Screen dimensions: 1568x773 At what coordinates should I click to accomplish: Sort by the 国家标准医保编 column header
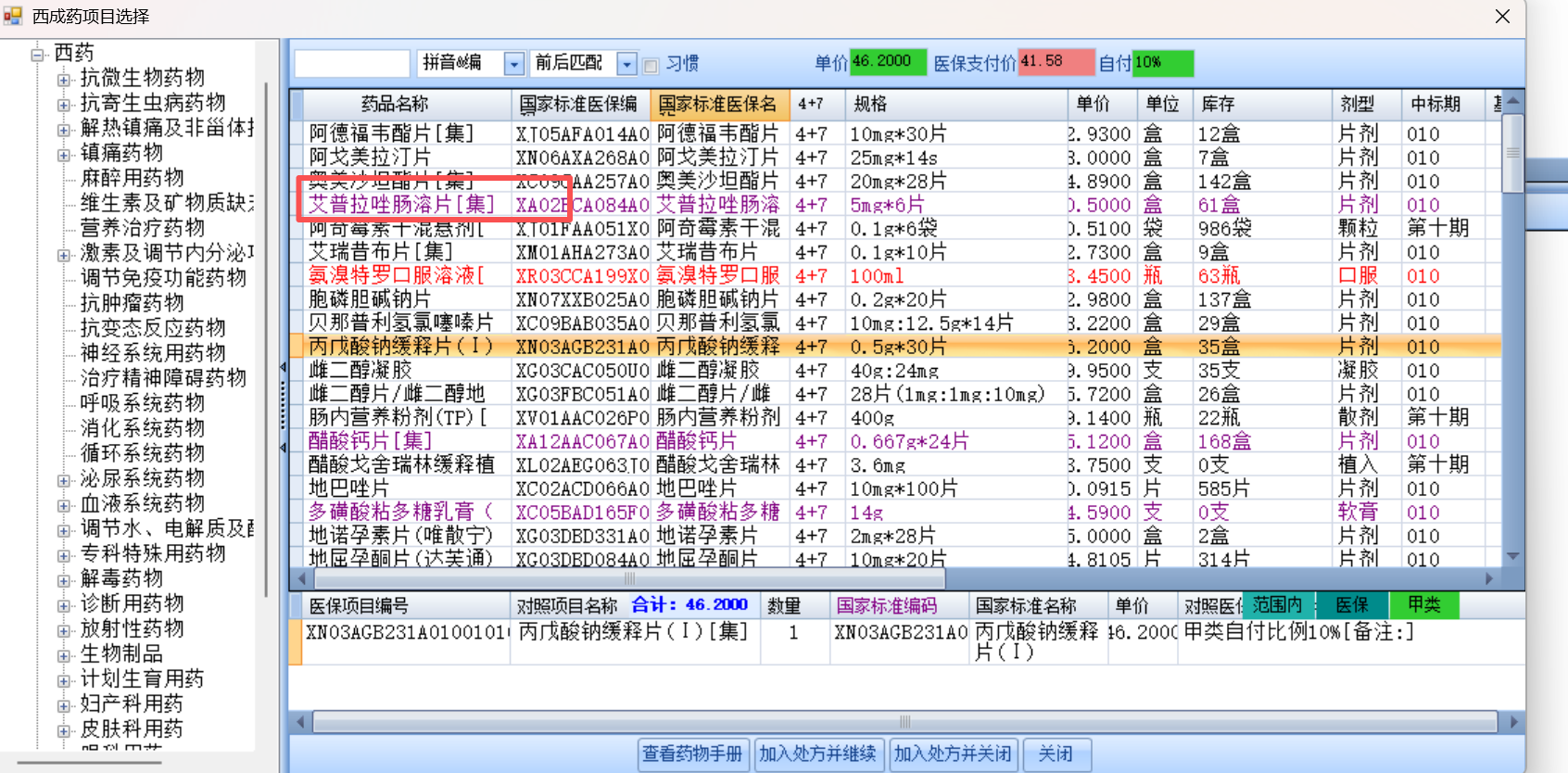click(x=581, y=104)
